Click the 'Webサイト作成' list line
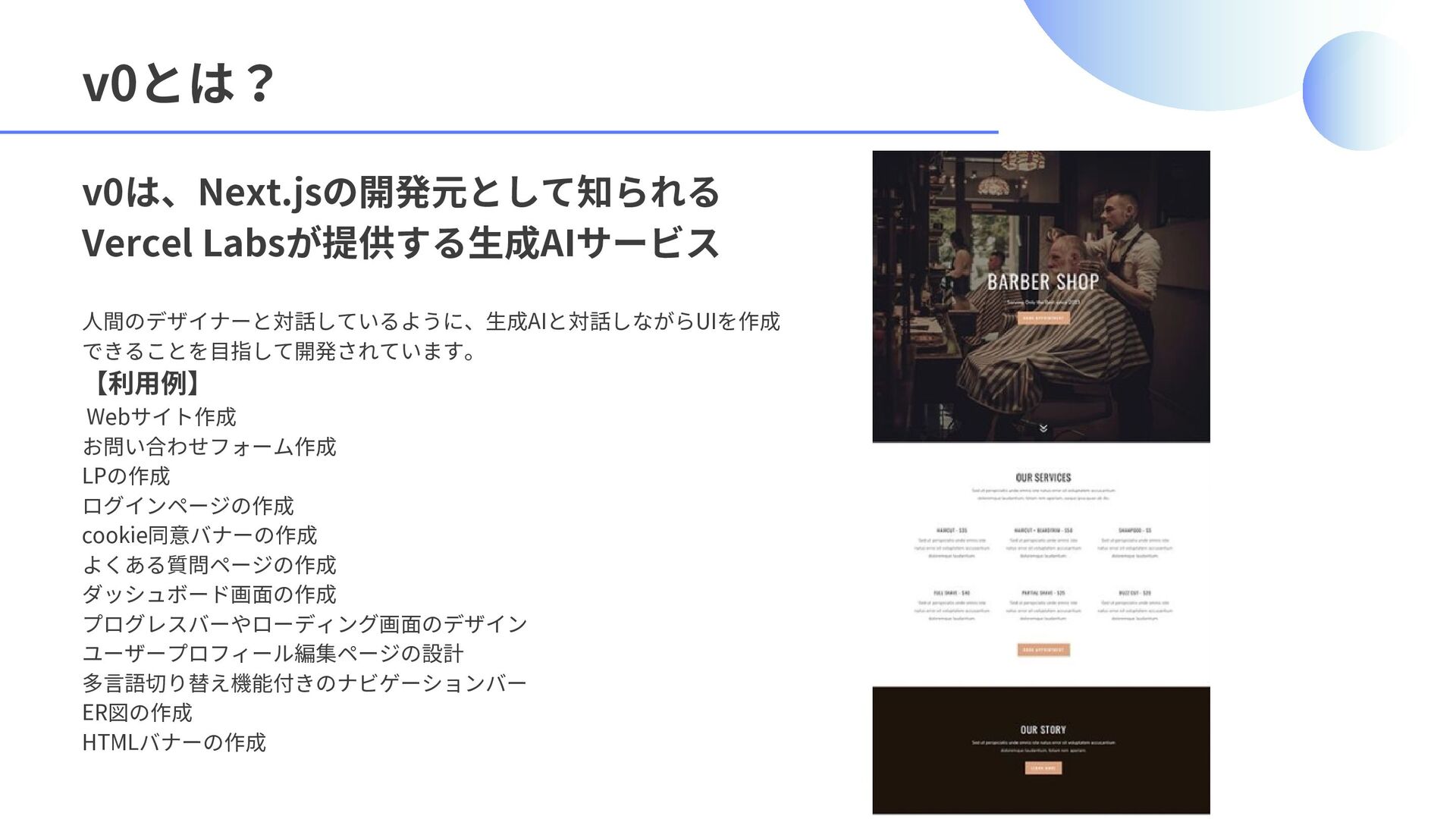Viewport: 1456px width, 819px height. pos(161,416)
